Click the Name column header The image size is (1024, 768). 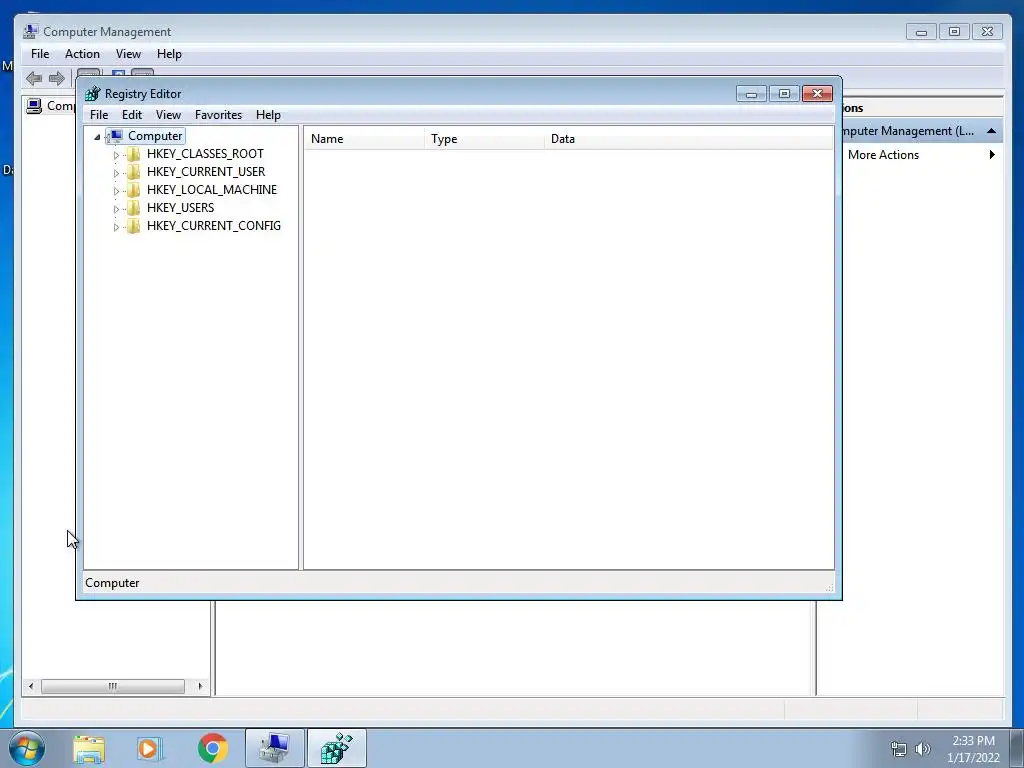pos(364,139)
